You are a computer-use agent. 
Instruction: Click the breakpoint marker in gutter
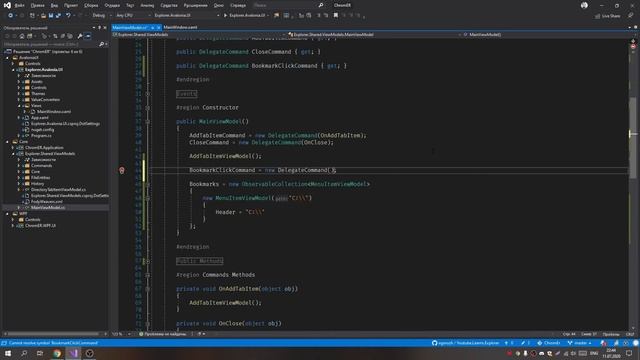pyautogui.click(x=122, y=170)
